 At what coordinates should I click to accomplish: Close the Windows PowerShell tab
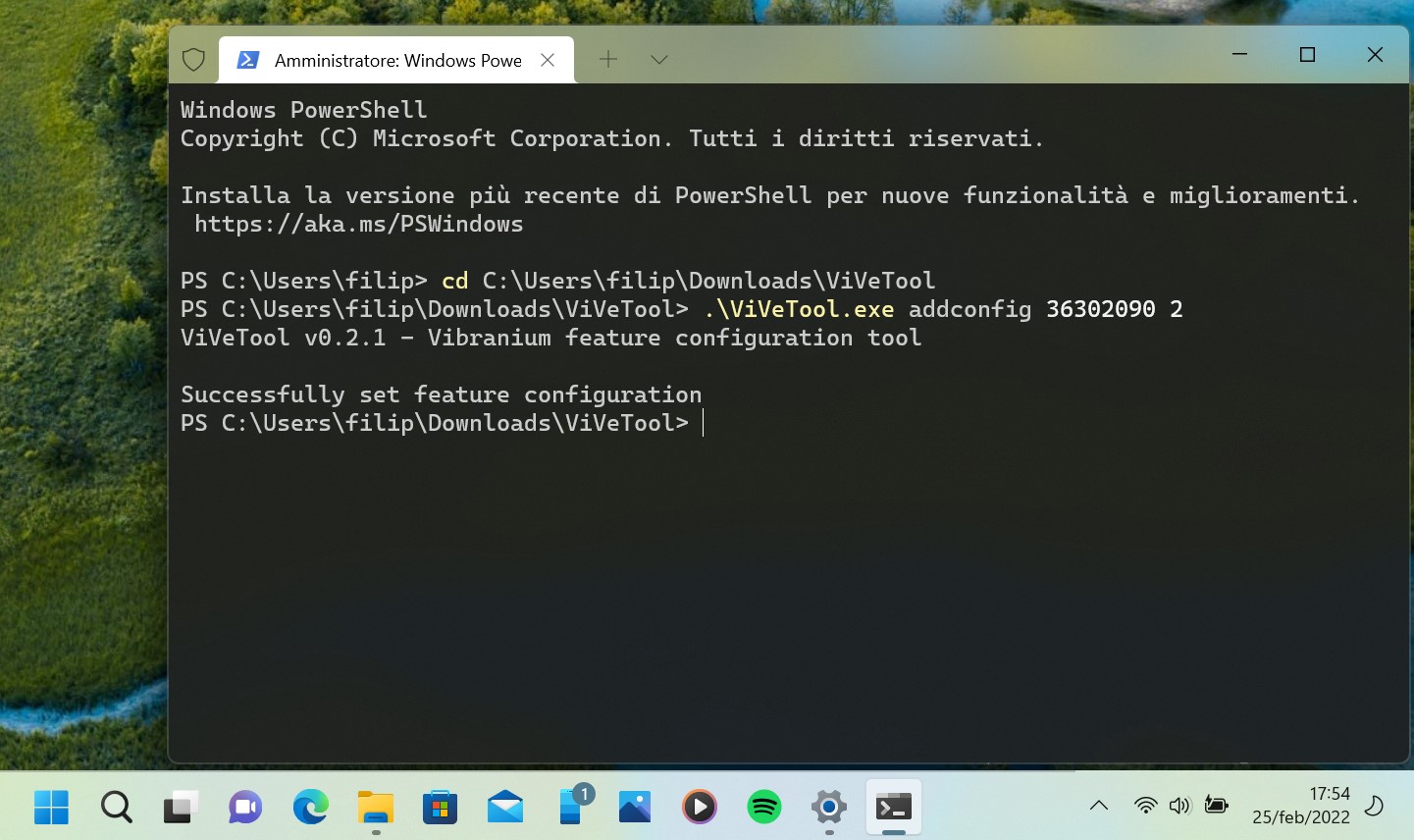pyautogui.click(x=548, y=60)
